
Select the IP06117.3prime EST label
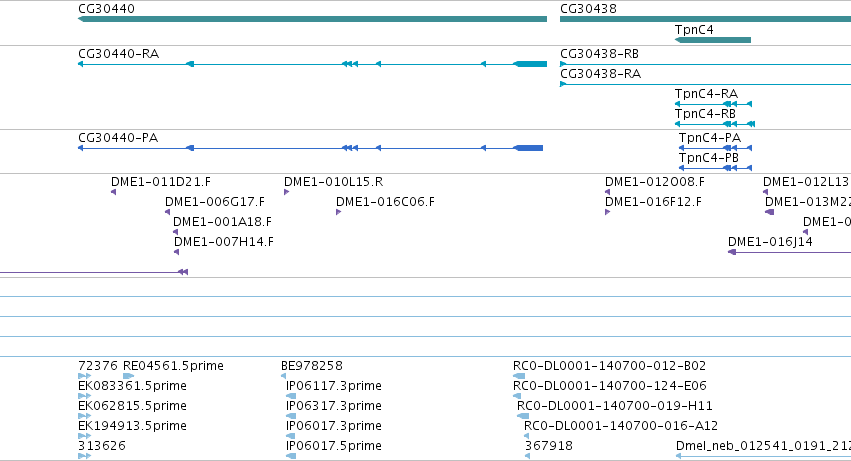point(334,386)
